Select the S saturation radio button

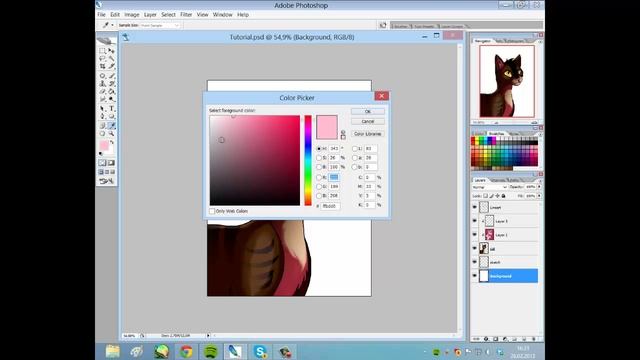[x=319, y=158]
